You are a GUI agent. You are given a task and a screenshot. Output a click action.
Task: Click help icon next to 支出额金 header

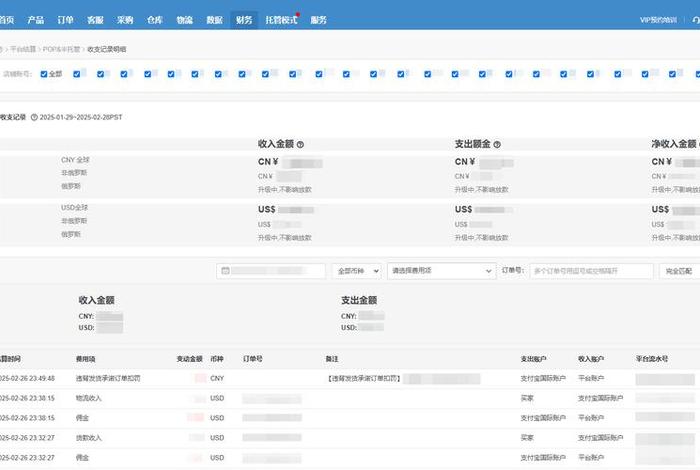pyautogui.click(x=497, y=145)
